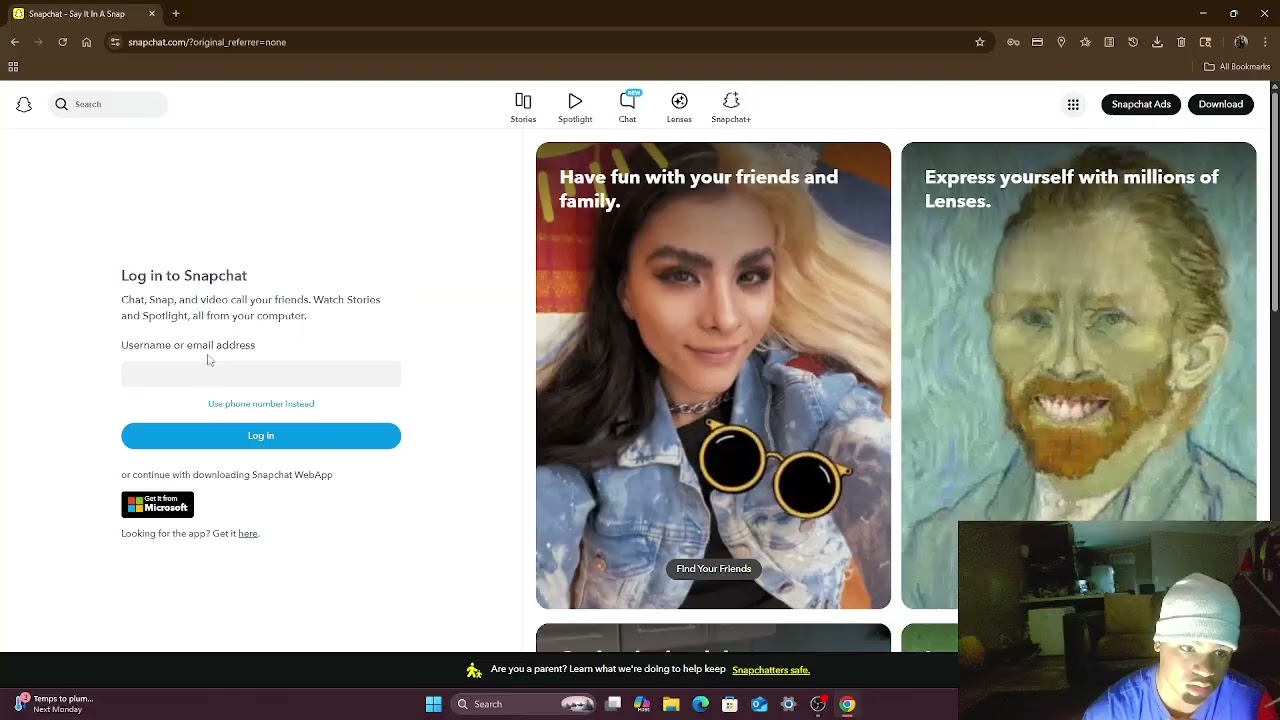Click the browser Home icon
Image resolution: width=1280 pixels, height=720 pixels.
(86, 42)
